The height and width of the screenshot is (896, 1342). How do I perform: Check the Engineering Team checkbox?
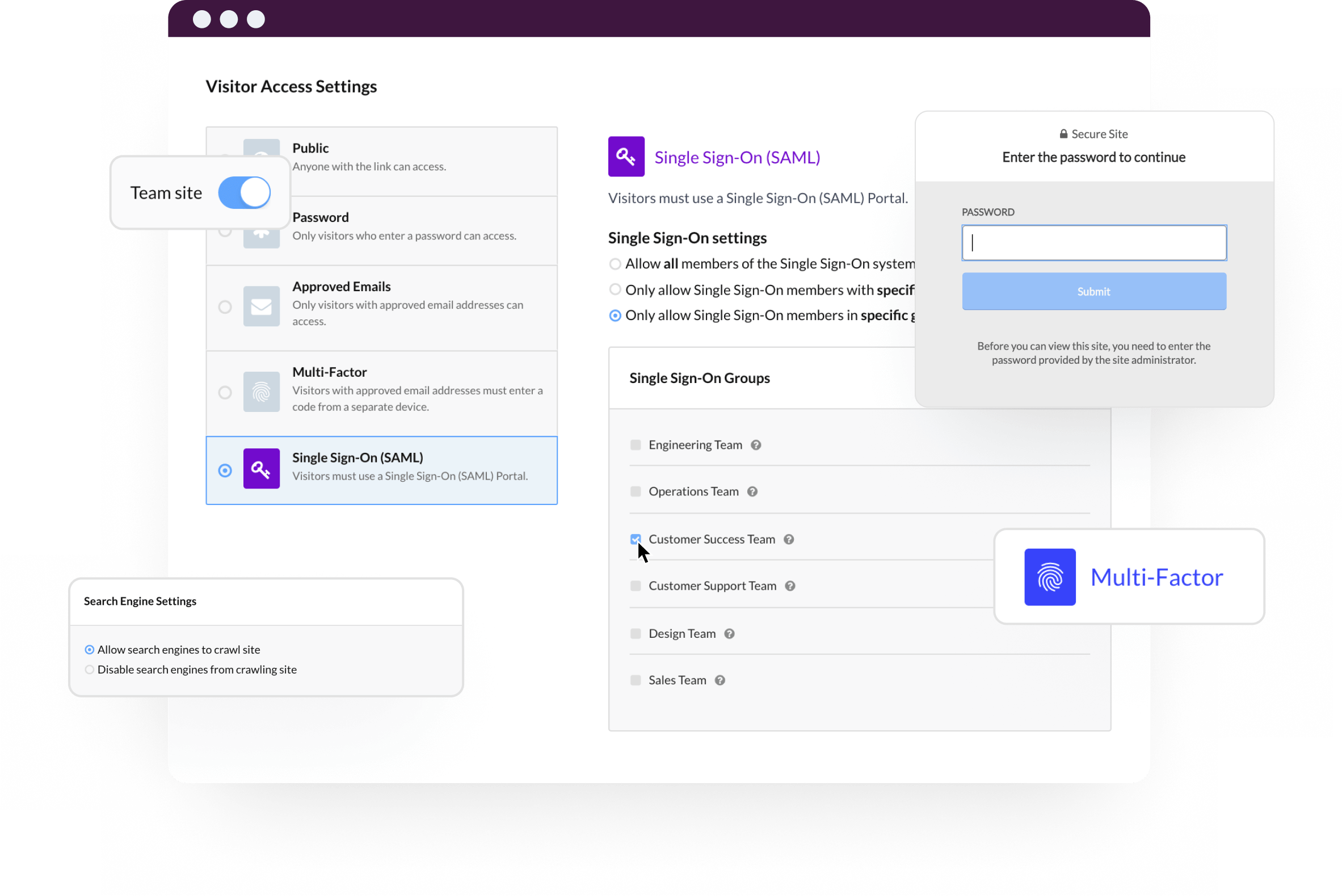point(636,445)
